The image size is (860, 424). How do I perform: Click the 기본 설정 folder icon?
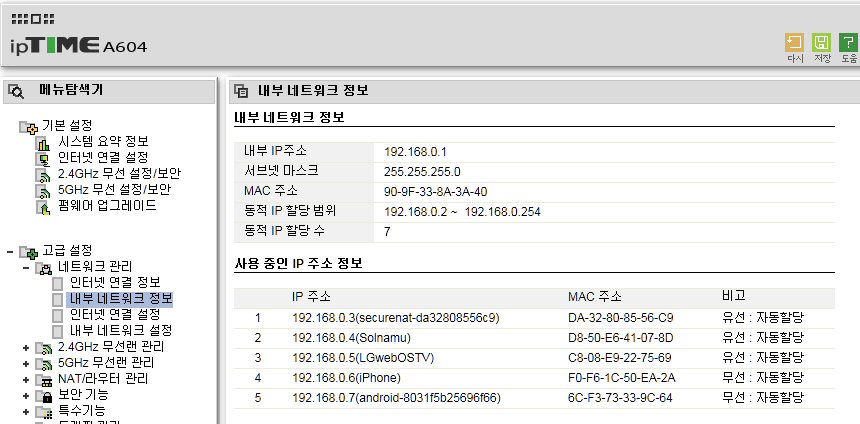28,127
